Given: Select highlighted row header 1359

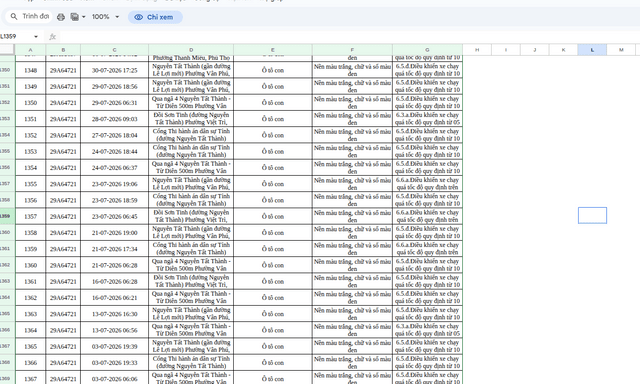Looking at the screenshot, I should point(7,216).
